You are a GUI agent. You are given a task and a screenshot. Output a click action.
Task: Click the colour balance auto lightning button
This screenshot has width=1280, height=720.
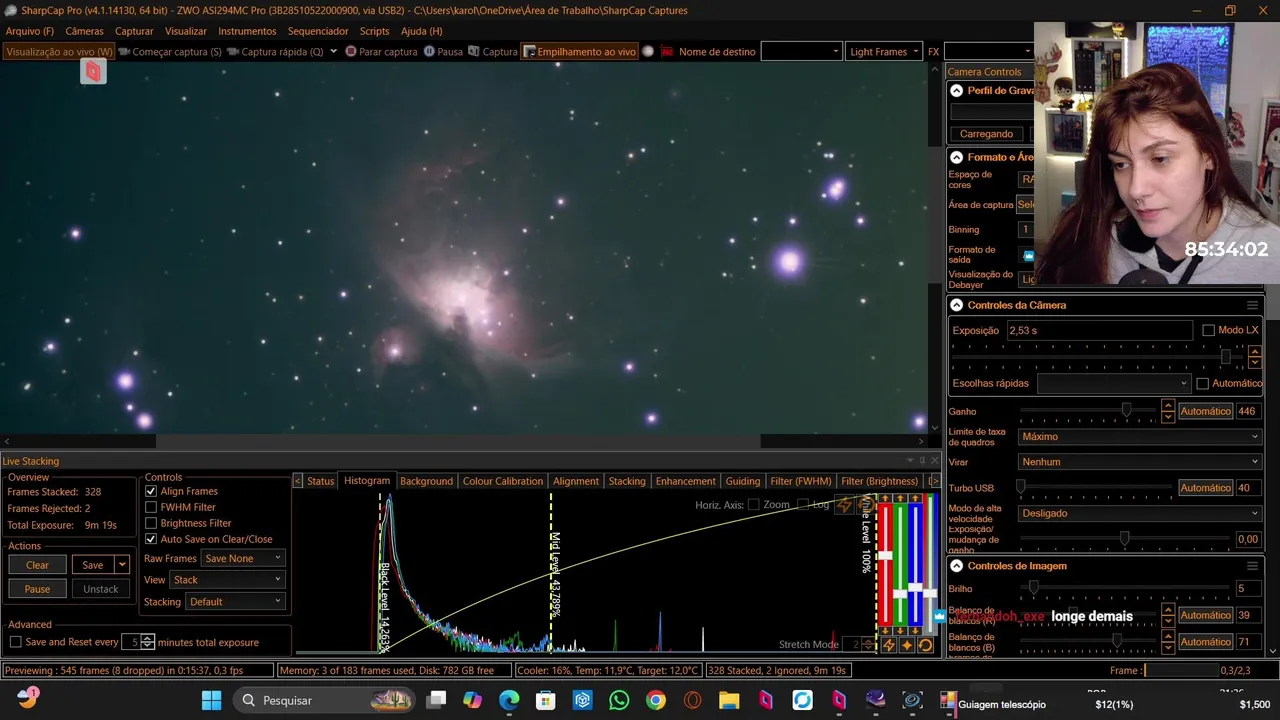click(888, 645)
